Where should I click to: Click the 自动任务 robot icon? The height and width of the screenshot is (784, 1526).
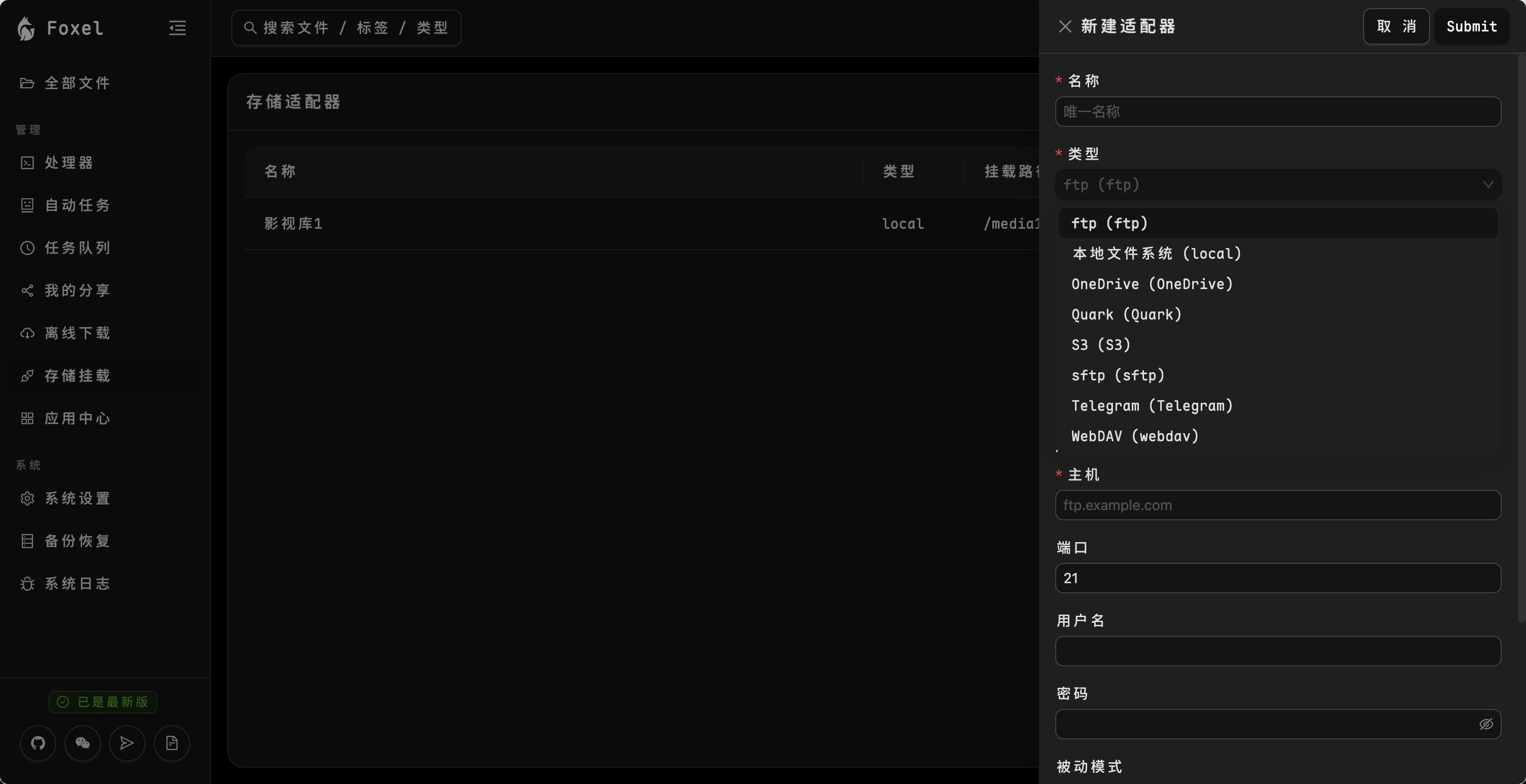pyautogui.click(x=27, y=205)
